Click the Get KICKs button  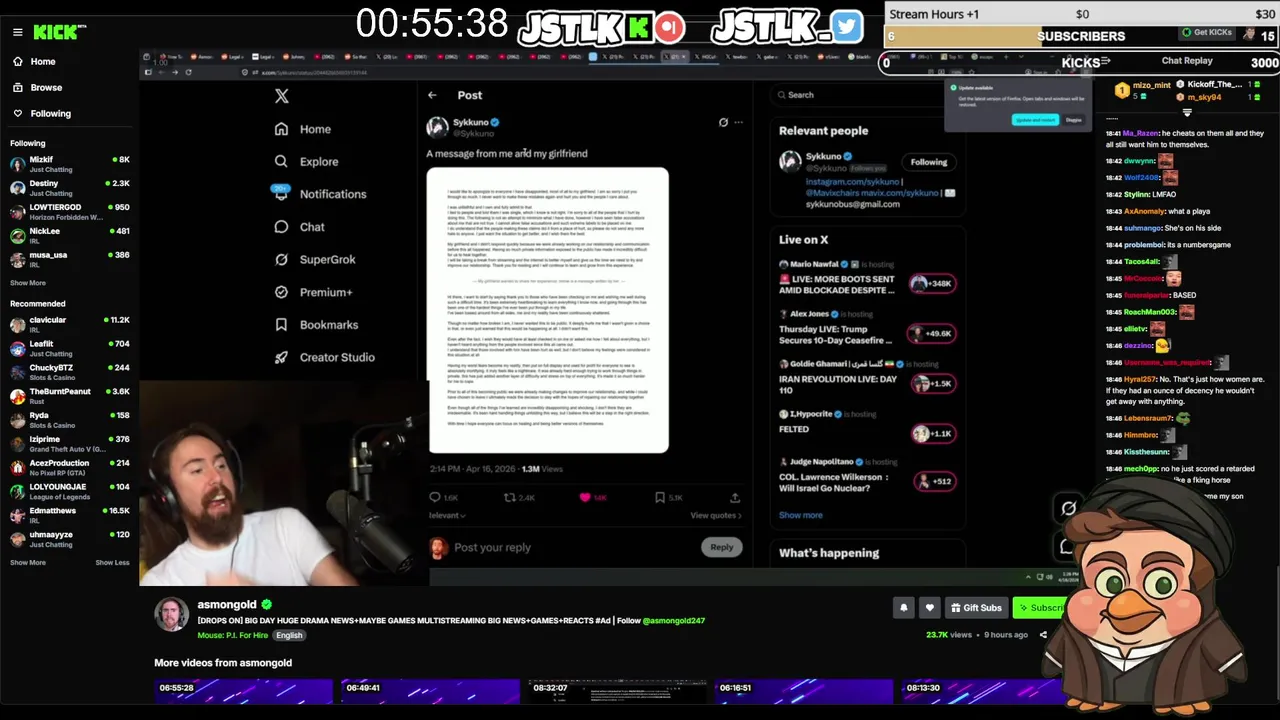click(x=1207, y=33)
